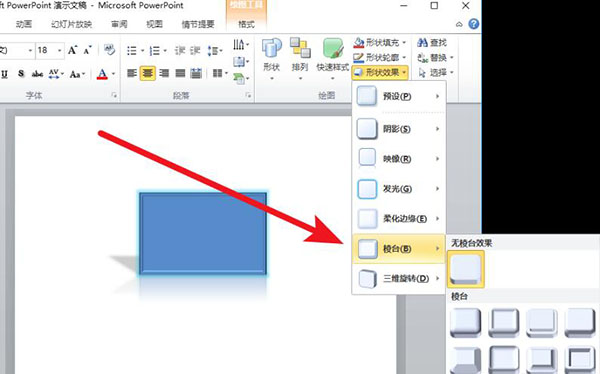Viewport: 600px width, 374px height.
Task: Switch to the 格式 tab
Action: pos(246,24)
